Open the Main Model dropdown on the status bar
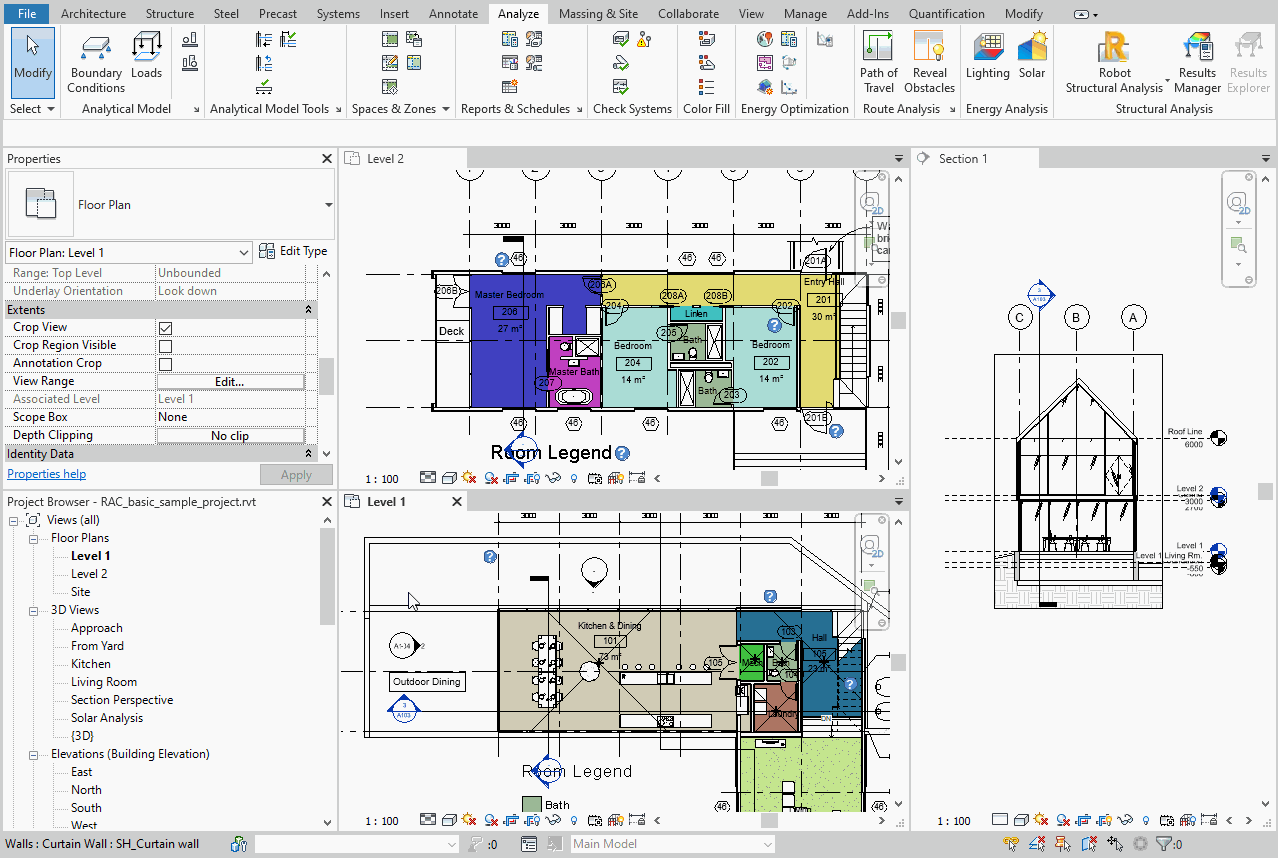The height and width of the screenshot is (858, 1278). pyautogui.click(x=767, y=843)
